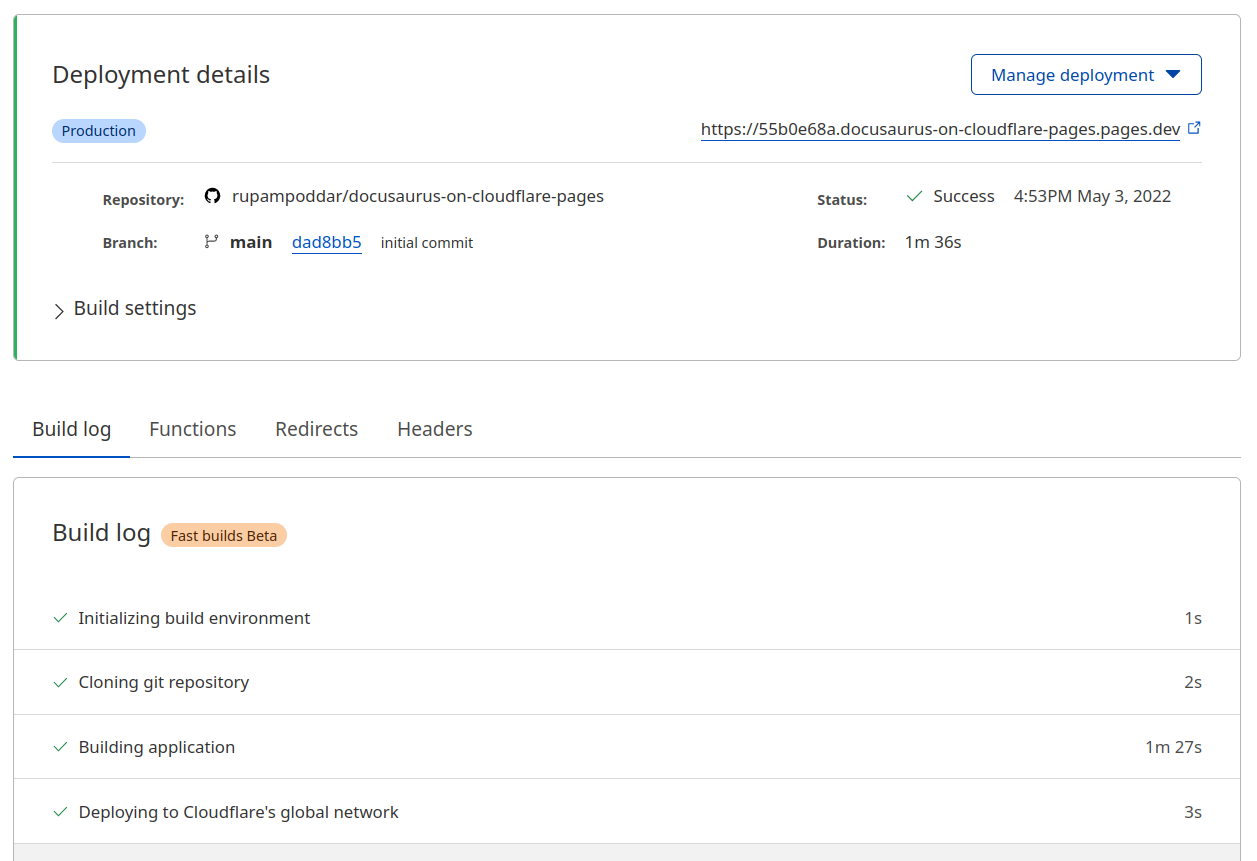1257x861 pixels.
Task: Click the checkmark beside Deploying to Cloudflare's global network
Action: pyautogui.click(x=60, y=812)
